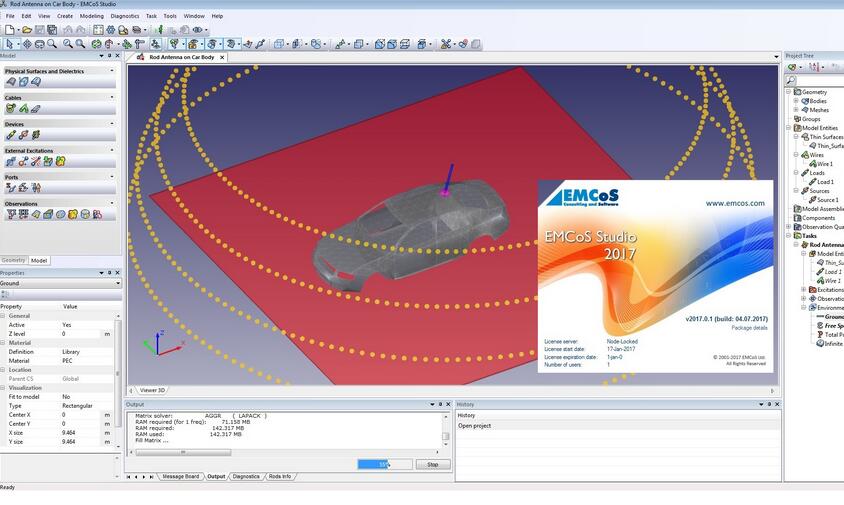844x505 pixels.
Task: Click the first External Excitations icon
Action: point(10,161)
